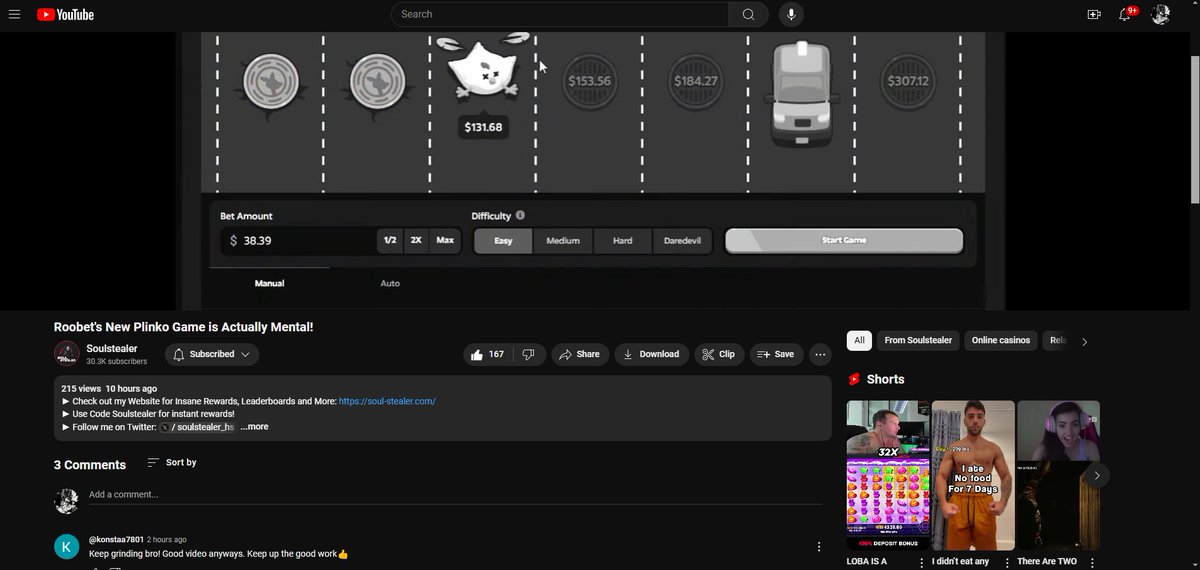Click the $131.68 payout label
Viewport: 1200px width, 570px height.
(483, 127)
